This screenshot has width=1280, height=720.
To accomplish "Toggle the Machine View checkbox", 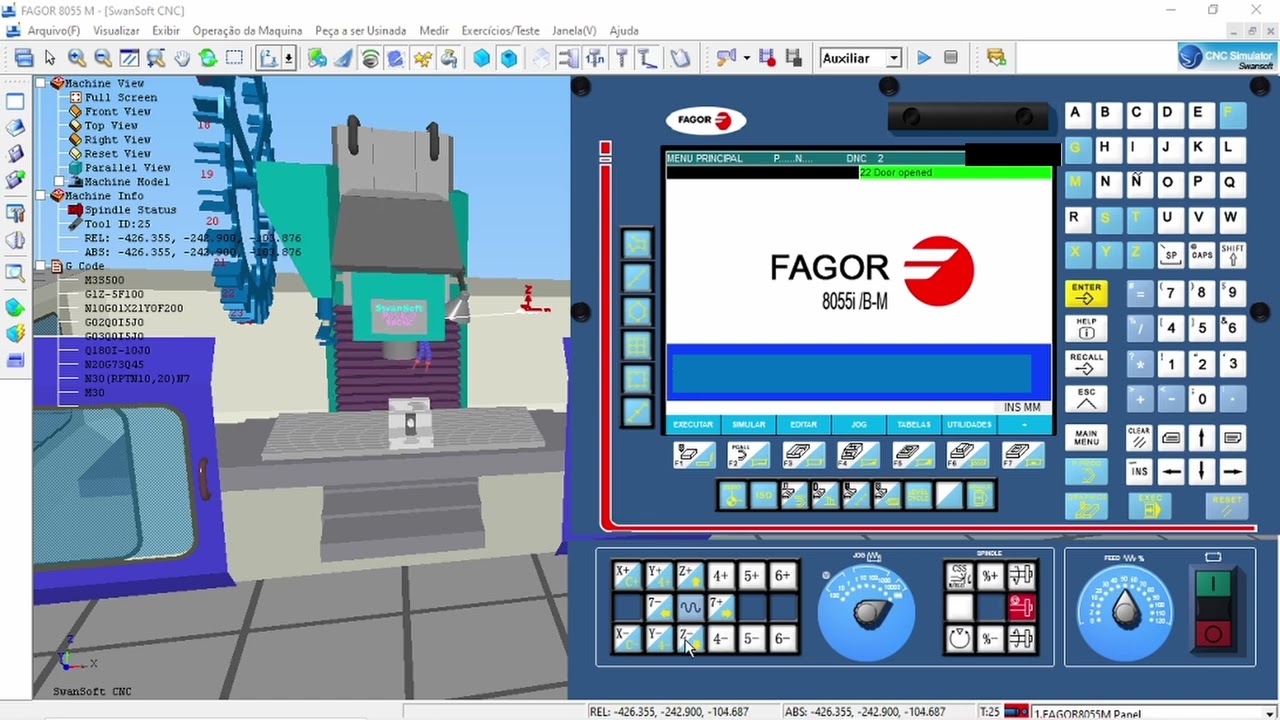I will click(41, 84).
